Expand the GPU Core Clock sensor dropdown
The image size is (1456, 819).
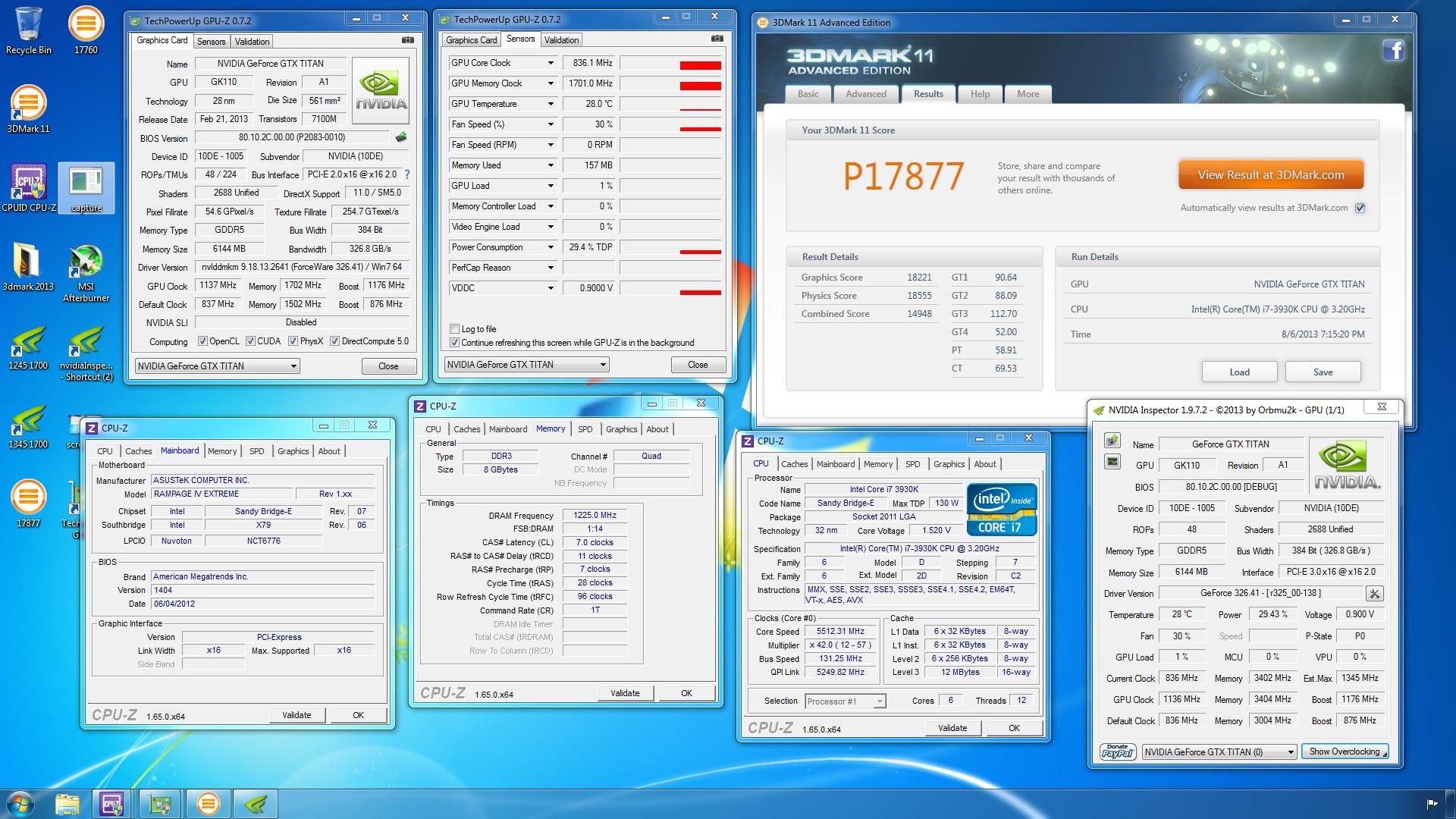click(x=551, y=63)
